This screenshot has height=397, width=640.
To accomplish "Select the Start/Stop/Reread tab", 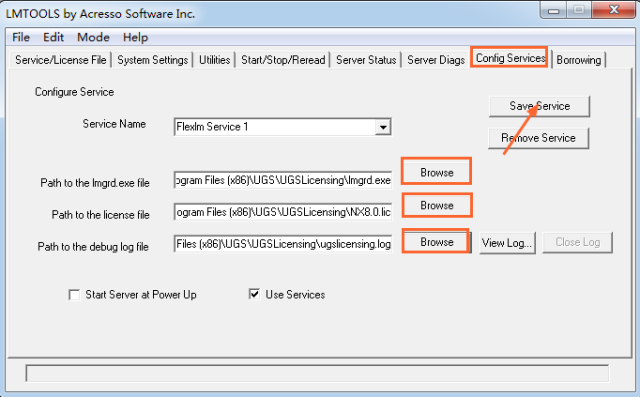I will [283, 60].
